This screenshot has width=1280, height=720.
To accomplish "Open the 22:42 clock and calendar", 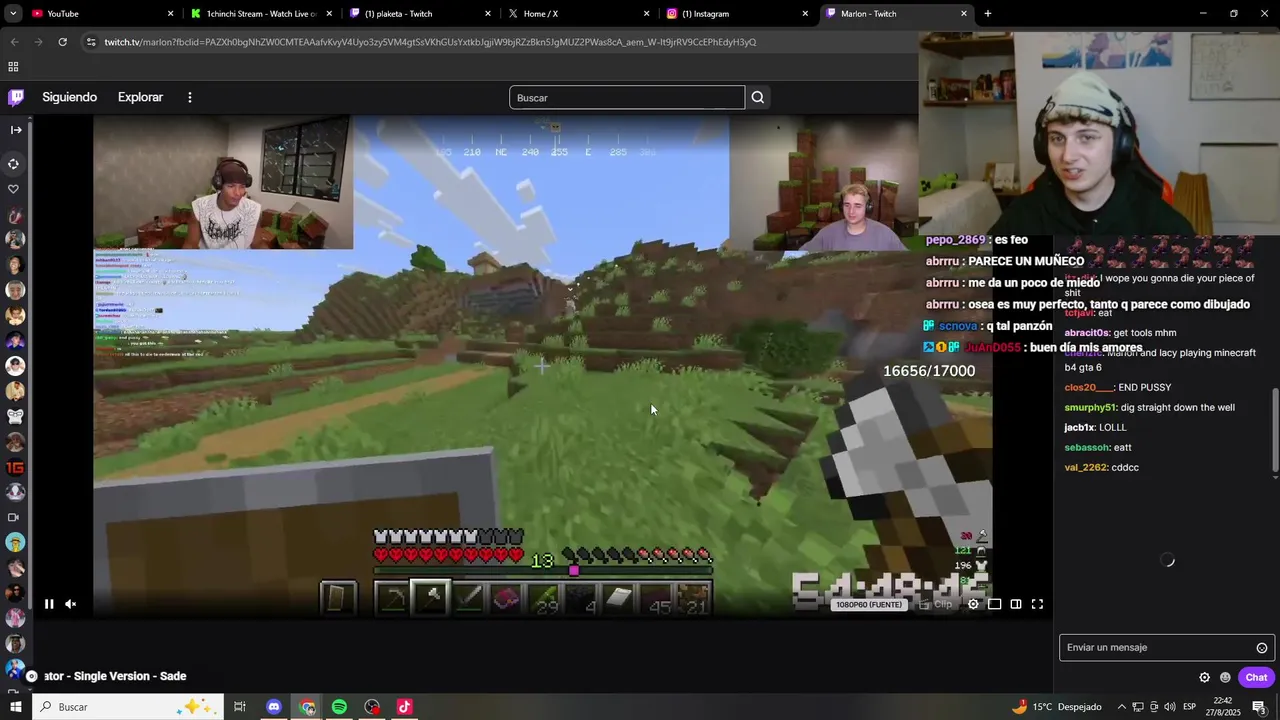I will click(1223, 707).
